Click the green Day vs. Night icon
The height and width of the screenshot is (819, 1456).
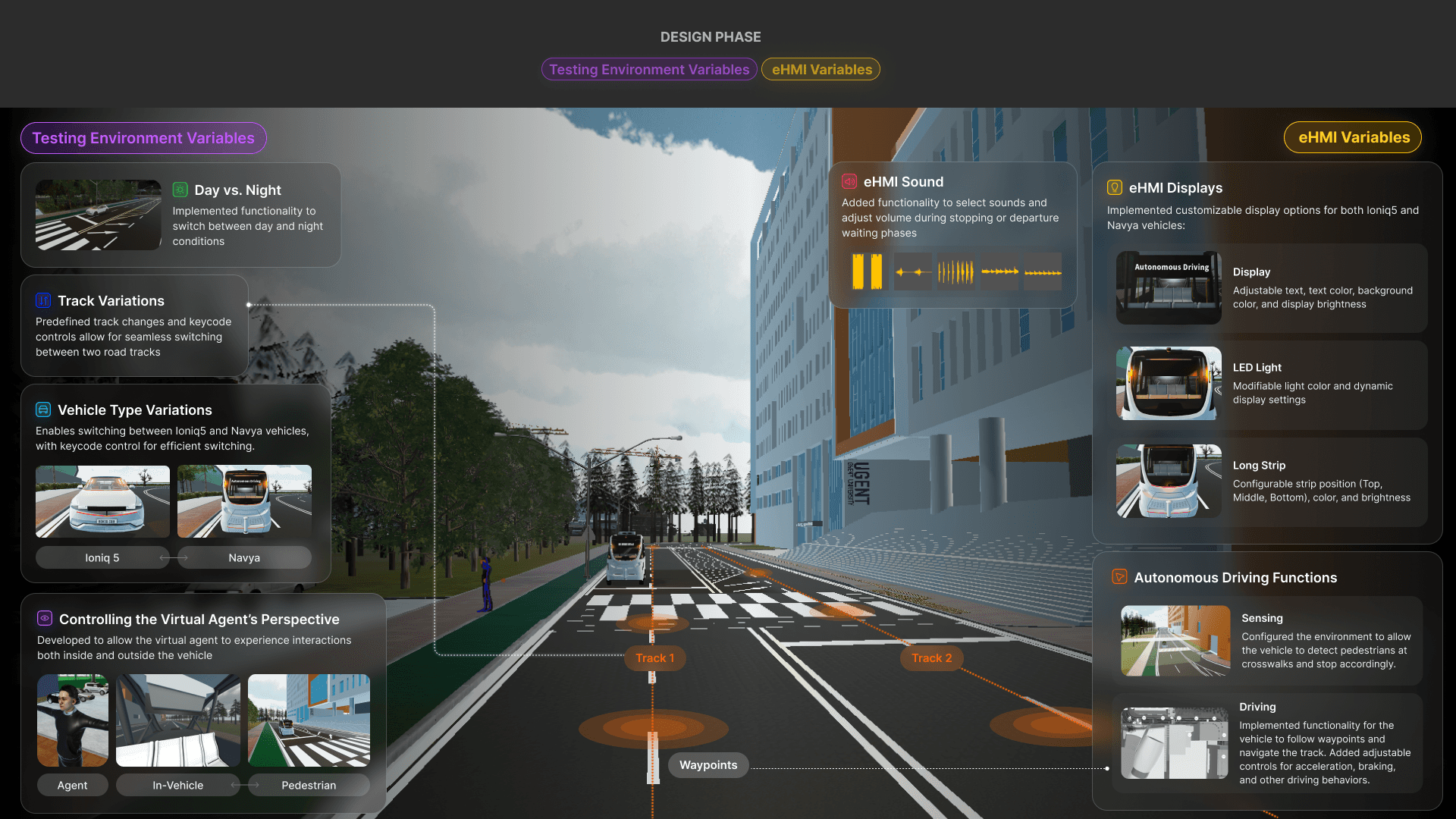[x=180, y=190]
